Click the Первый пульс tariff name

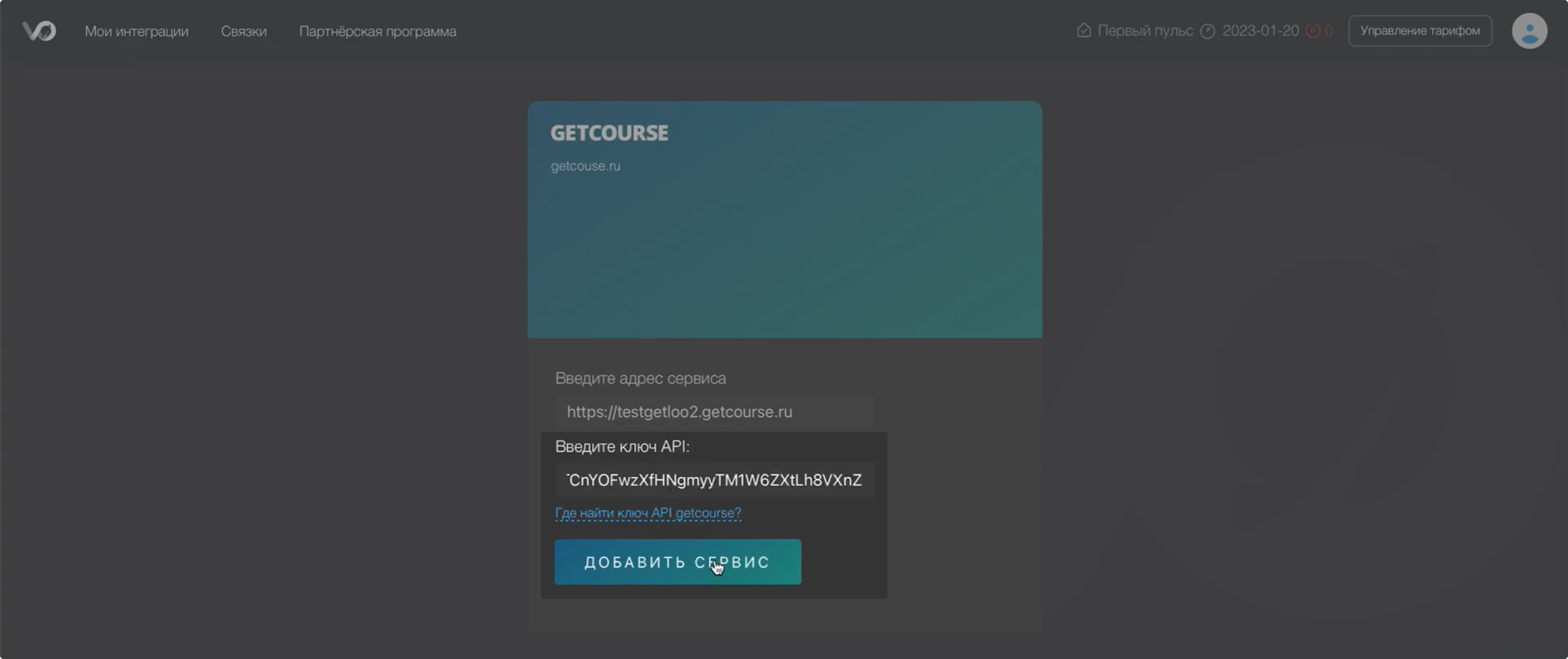(x=1145, y=31)
